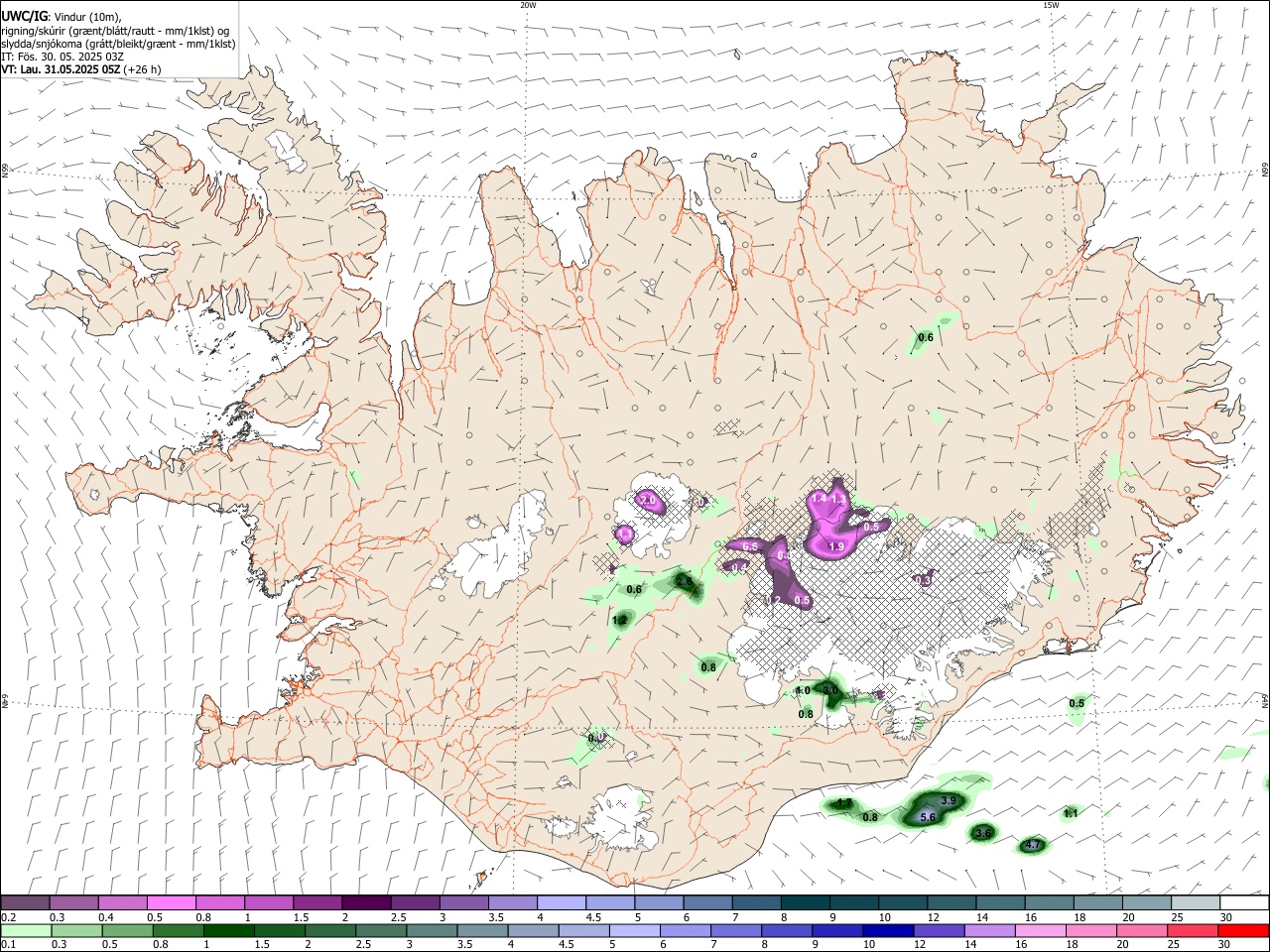Click the 'UWC/IG: Vindur (10m)' title text
This screenshot has height=952, width=1270.
[x=62, y=16]
